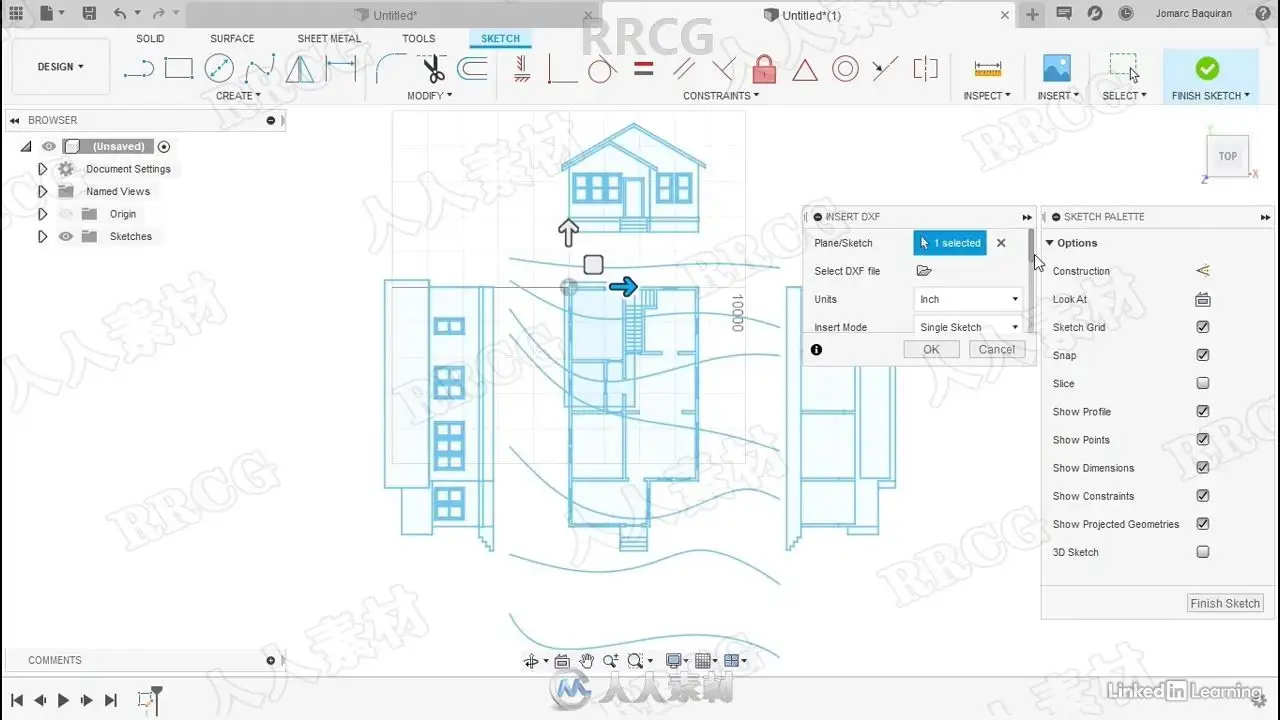1280x720 pixels.
Task: Select the Concentric constraint icon
Action: click(x=846, y=68)
